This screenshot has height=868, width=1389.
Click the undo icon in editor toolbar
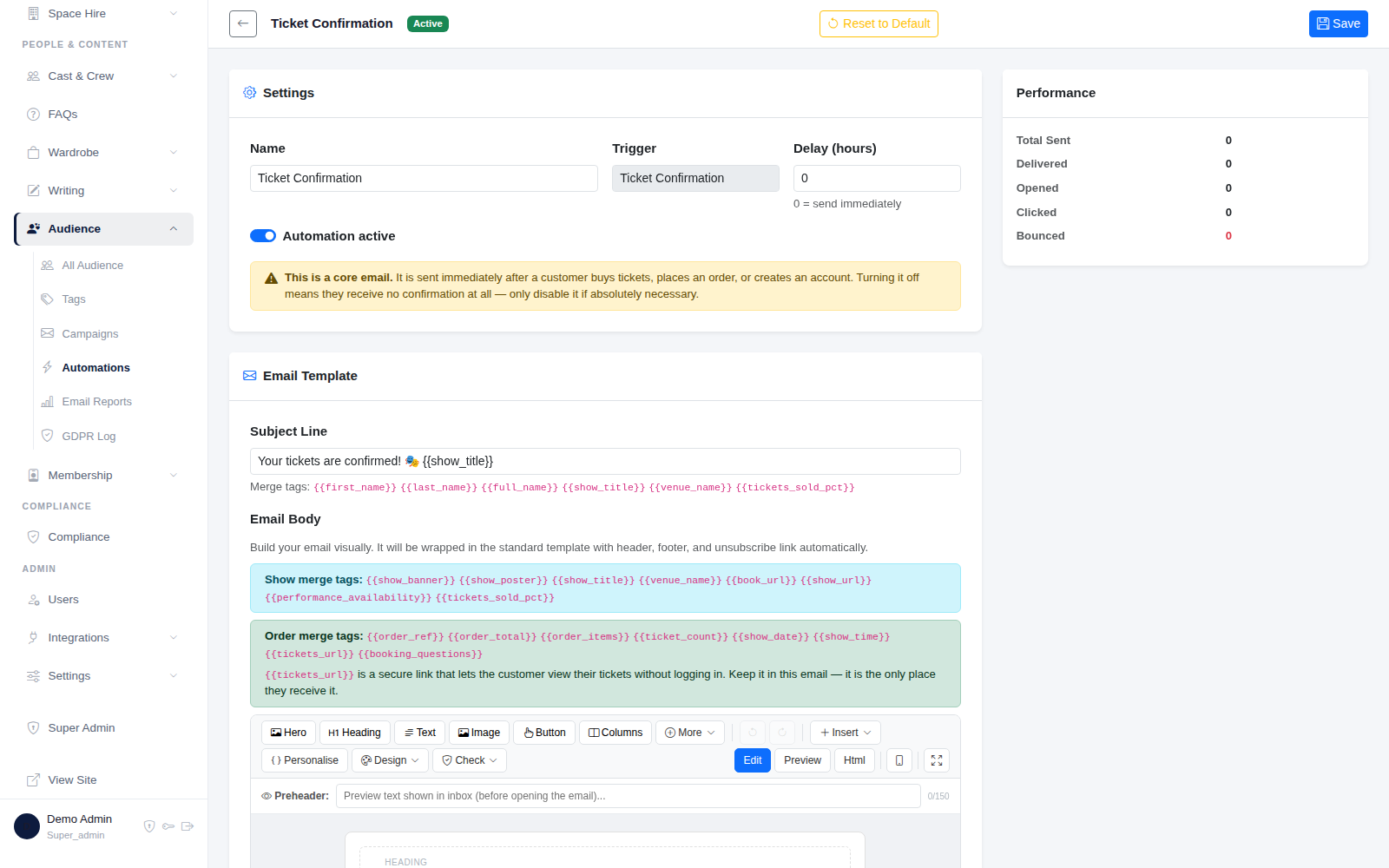(x=753, y=733)
